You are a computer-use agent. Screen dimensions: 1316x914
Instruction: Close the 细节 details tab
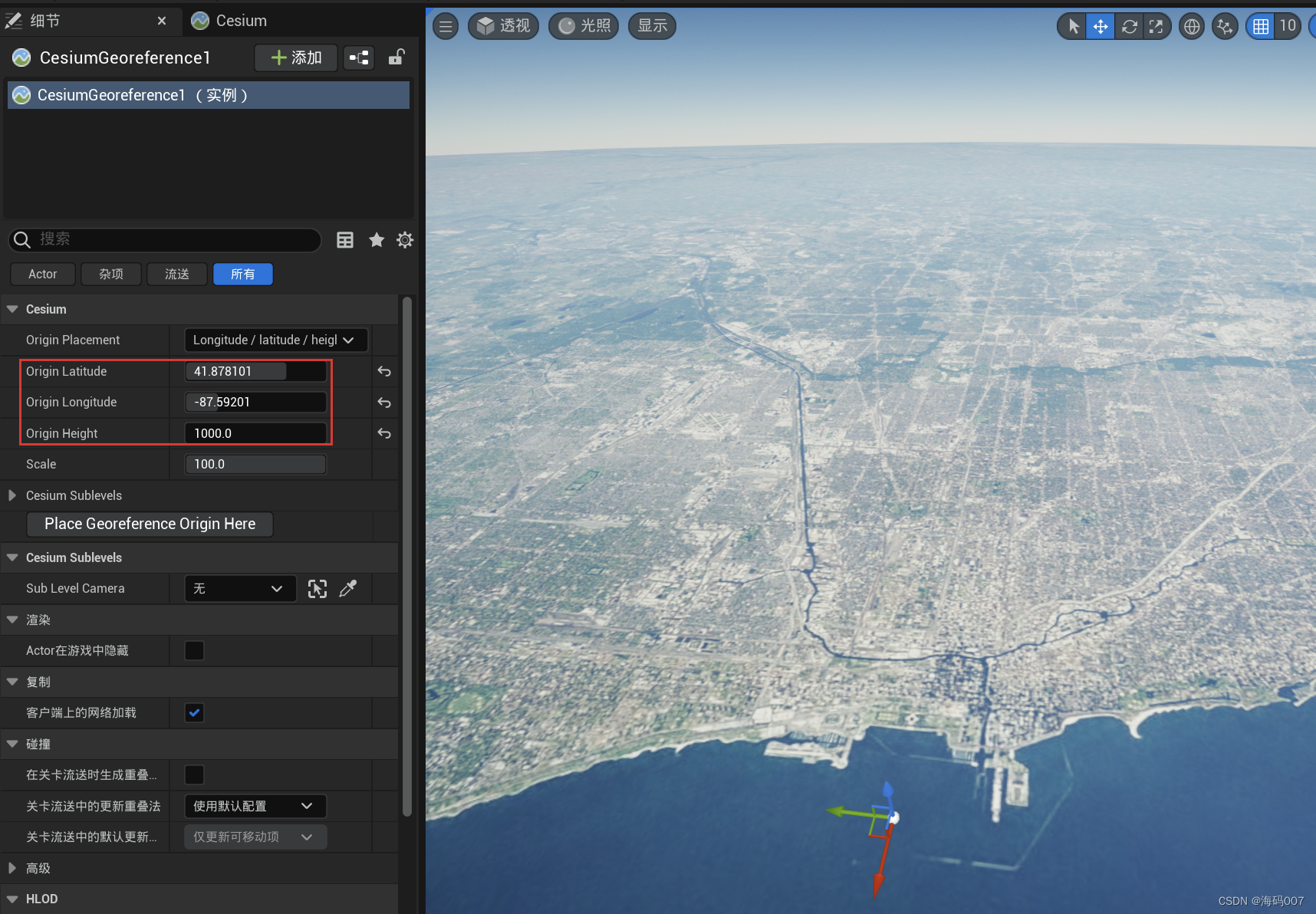pos(162,21)
